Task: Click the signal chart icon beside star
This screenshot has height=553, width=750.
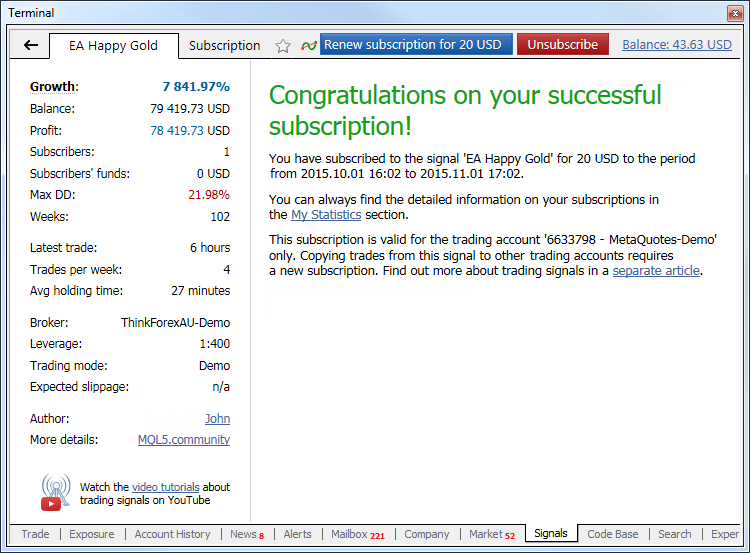Action: [309, 45]
